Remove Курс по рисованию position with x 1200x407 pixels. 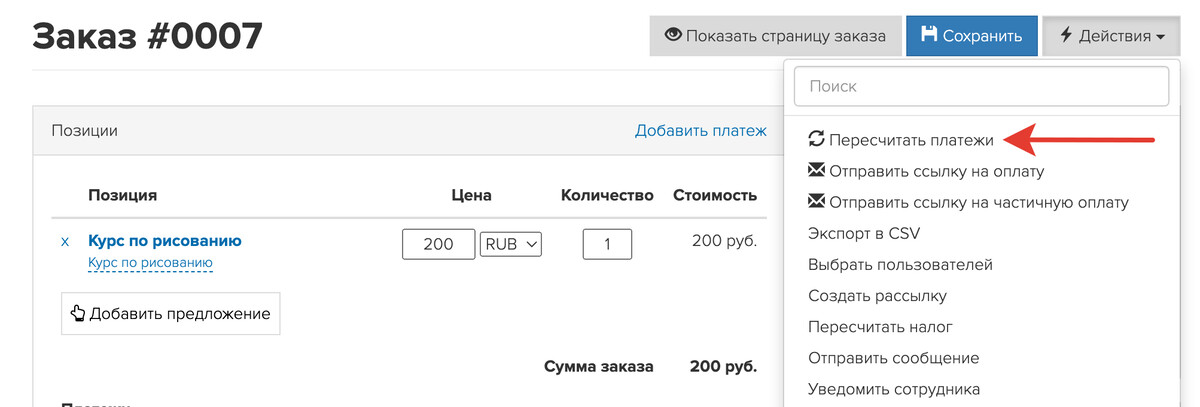[x=65, y=242]
